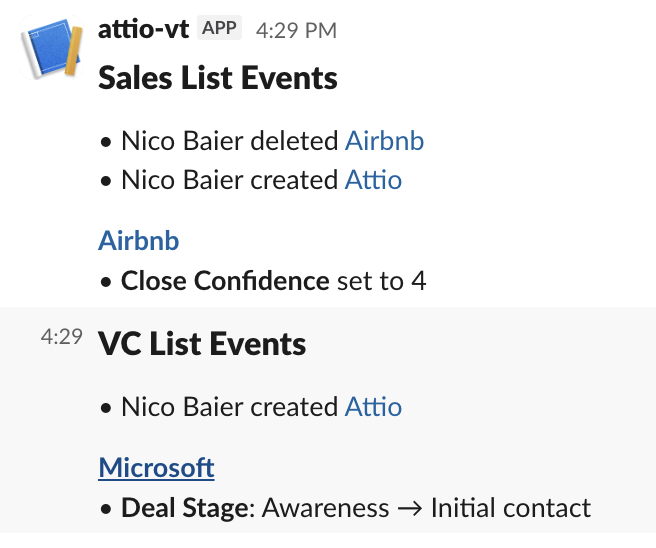
Task: Click the 'set to 4' value text
Action: (x=381, y=281)
